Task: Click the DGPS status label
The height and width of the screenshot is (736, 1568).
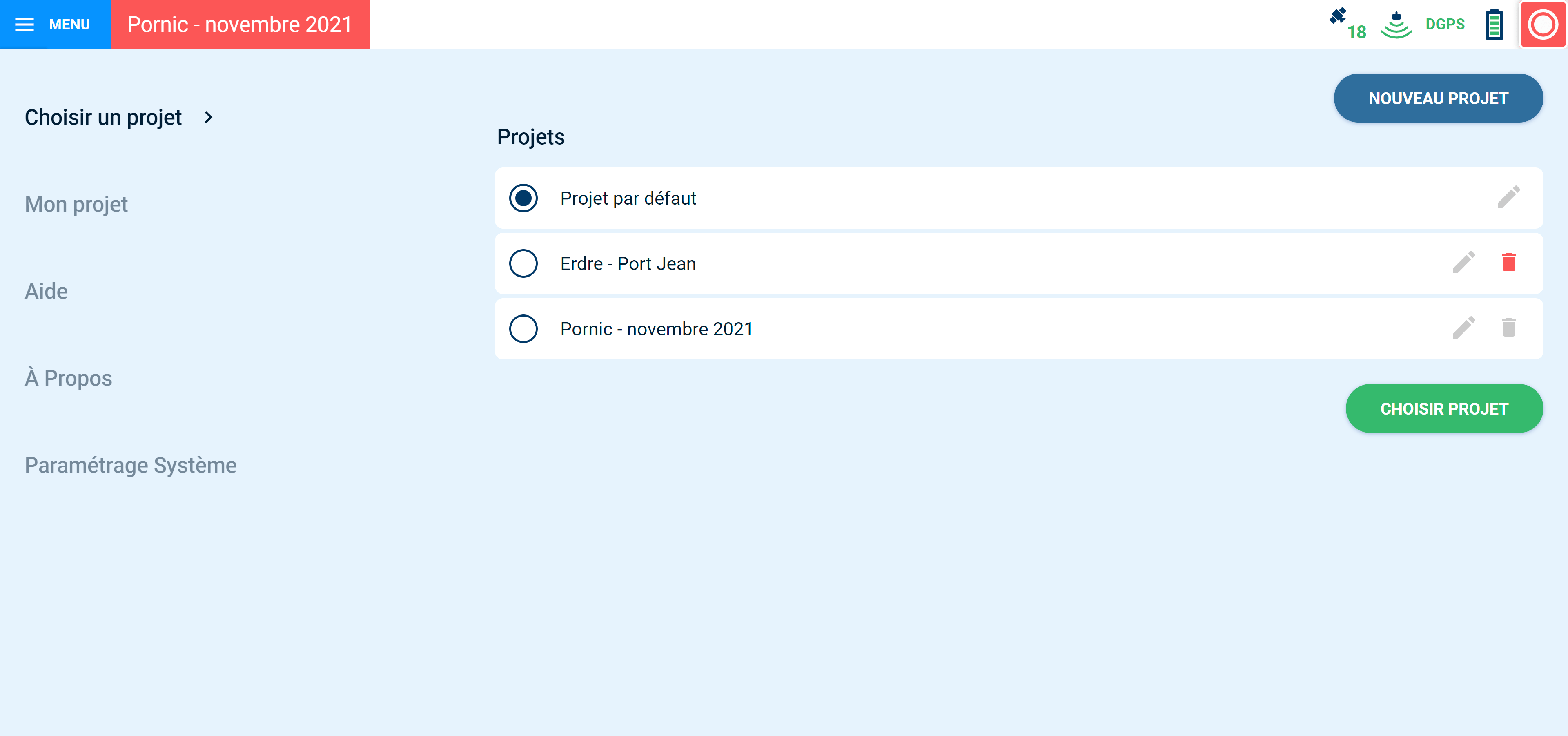Action: pos(1444,25)
